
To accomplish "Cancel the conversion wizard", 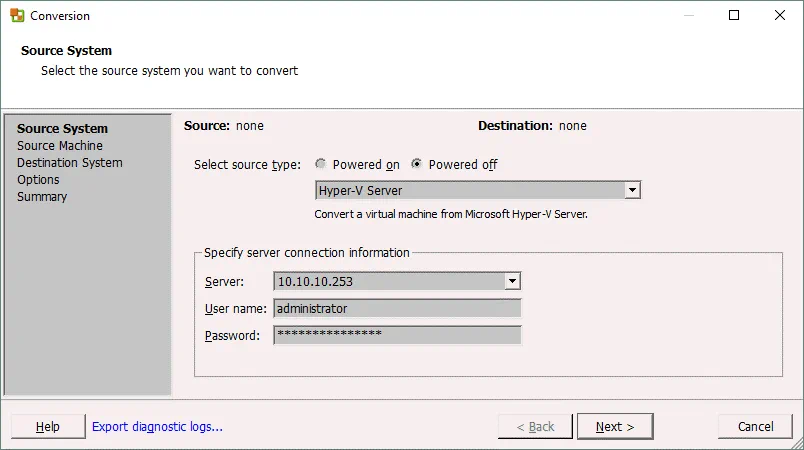I will pyautogui.click(x=755, y=427).
